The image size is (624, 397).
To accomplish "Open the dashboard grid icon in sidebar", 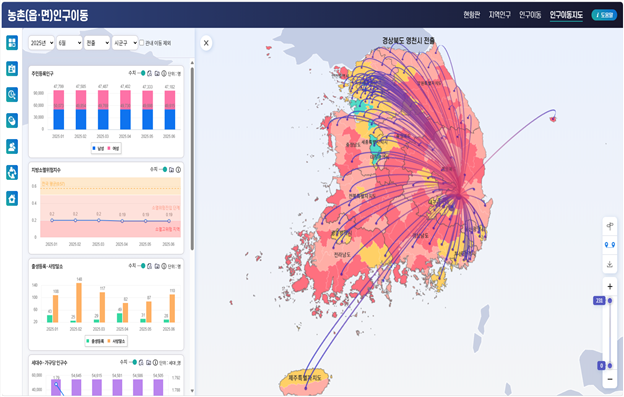I will click(12, 43).
